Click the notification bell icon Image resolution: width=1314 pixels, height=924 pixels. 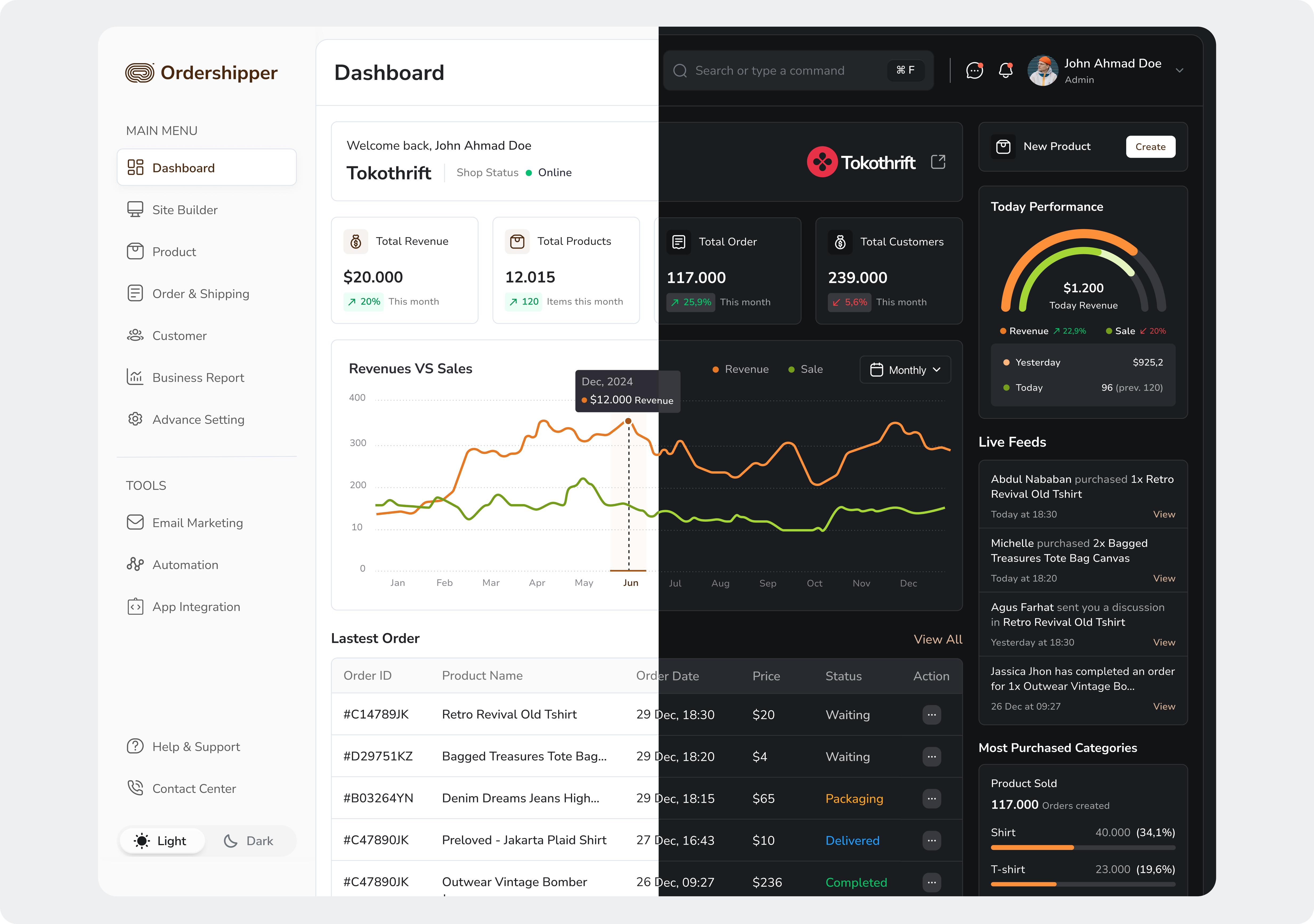click(1005, 70)
